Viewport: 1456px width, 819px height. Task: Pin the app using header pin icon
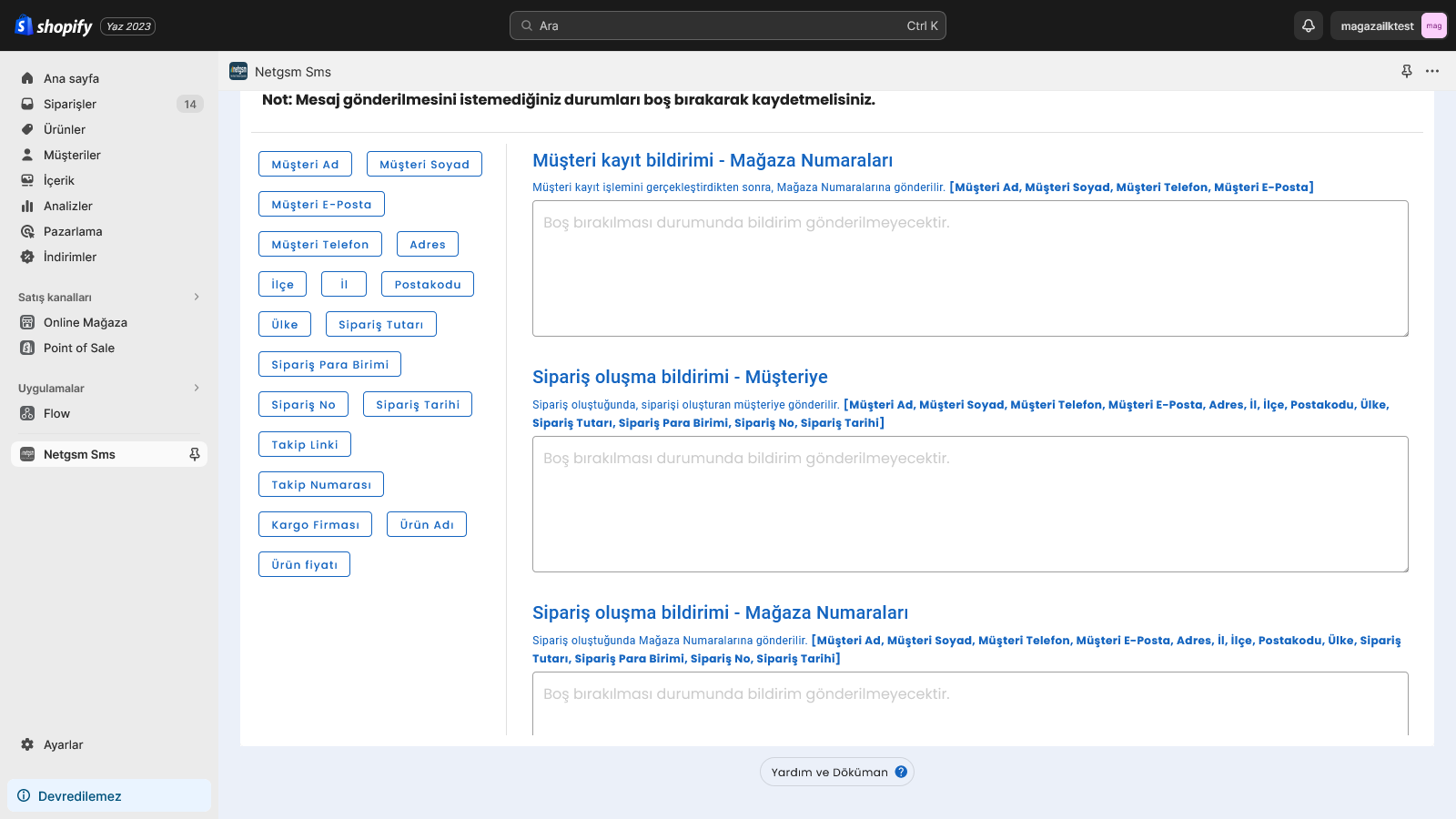pyautogui.click(x=1407, y=71)
